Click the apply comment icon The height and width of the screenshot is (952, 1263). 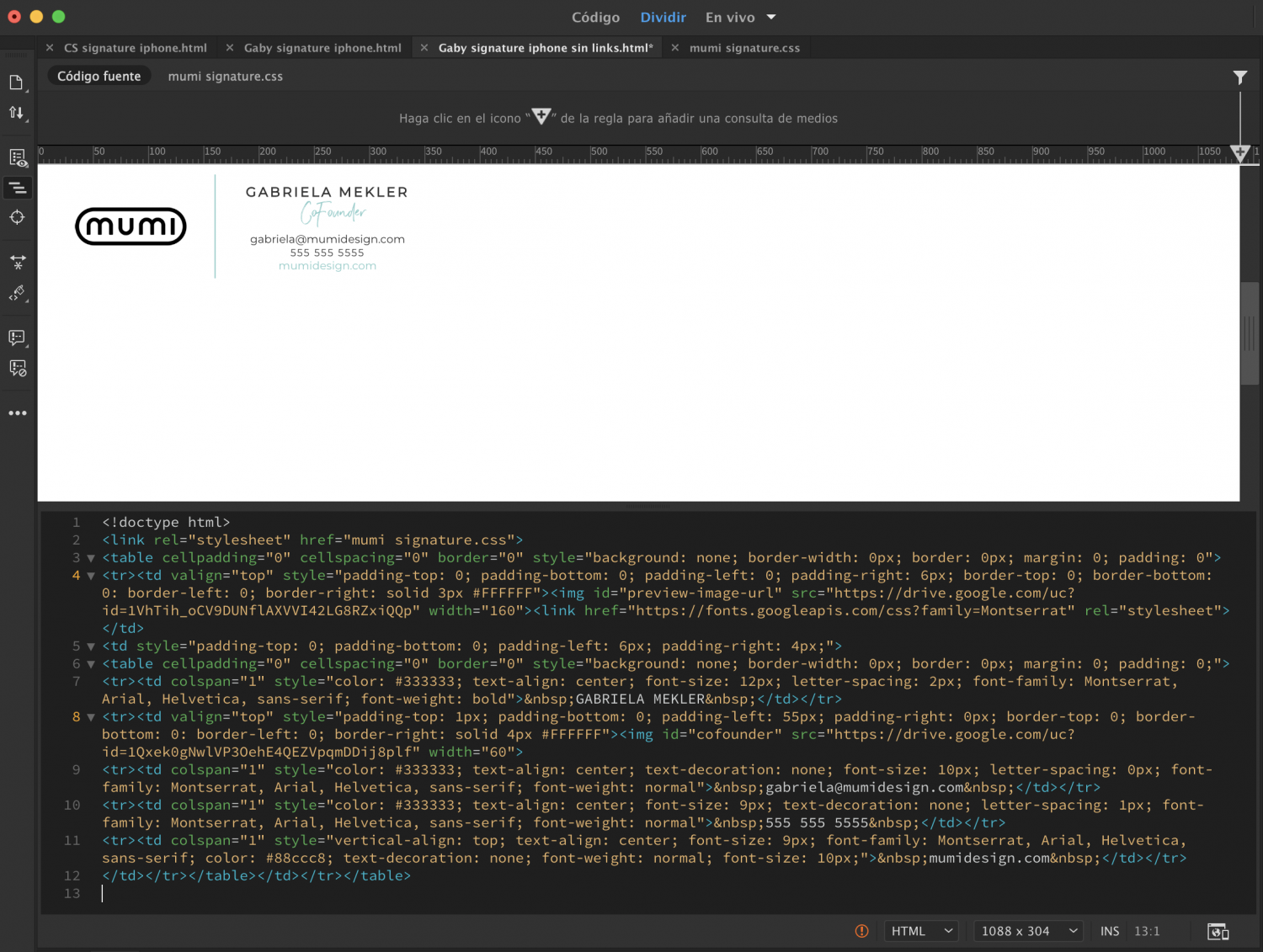(x=17, y=338)
